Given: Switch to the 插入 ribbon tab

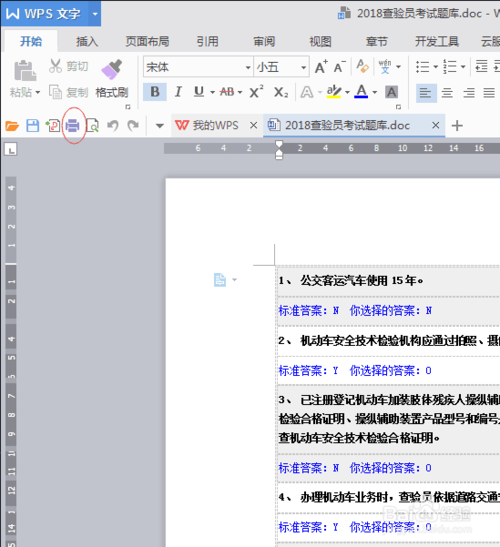Looking at the screenshot, I should (87, 42).
